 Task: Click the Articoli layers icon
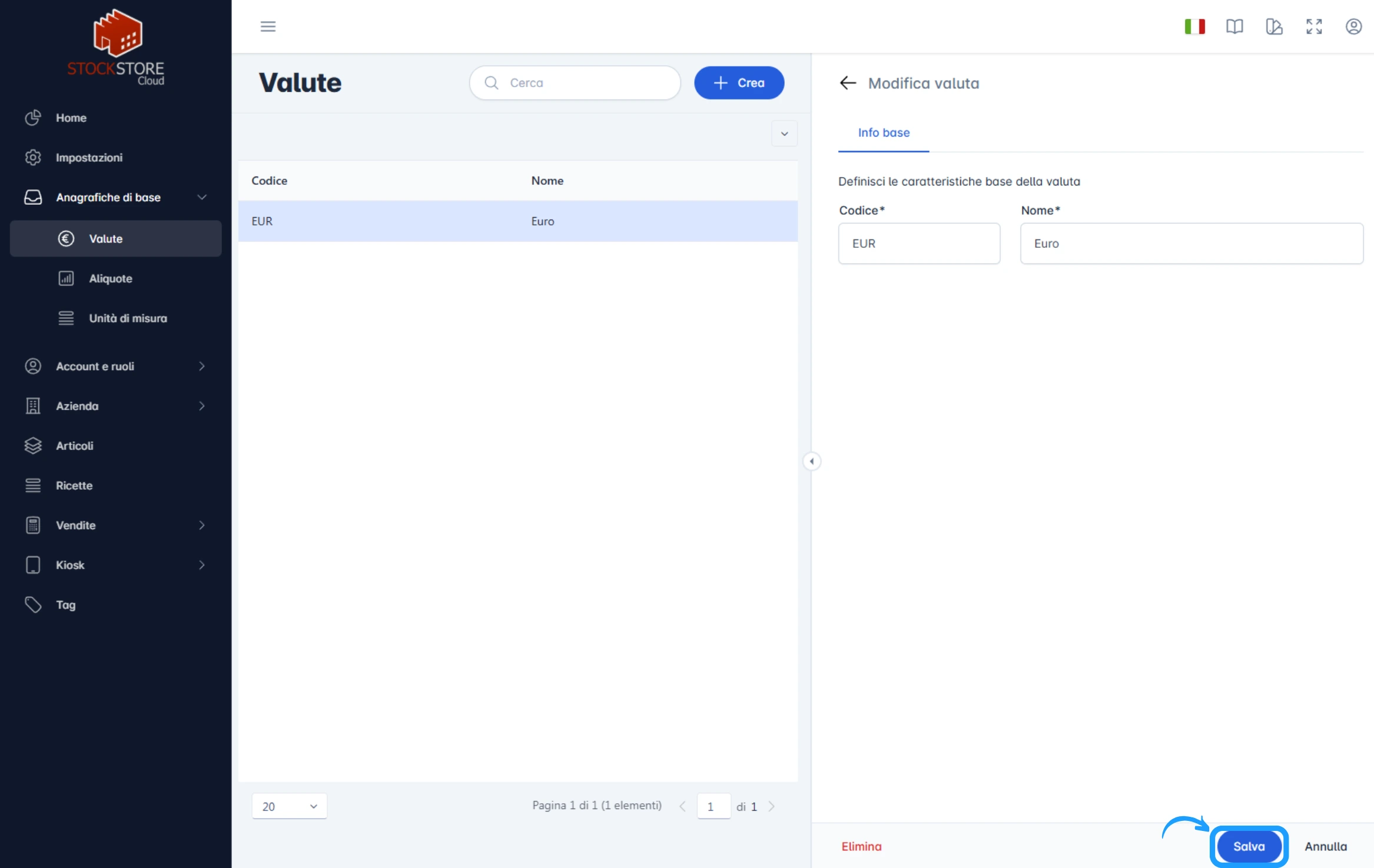coord(33,445)
